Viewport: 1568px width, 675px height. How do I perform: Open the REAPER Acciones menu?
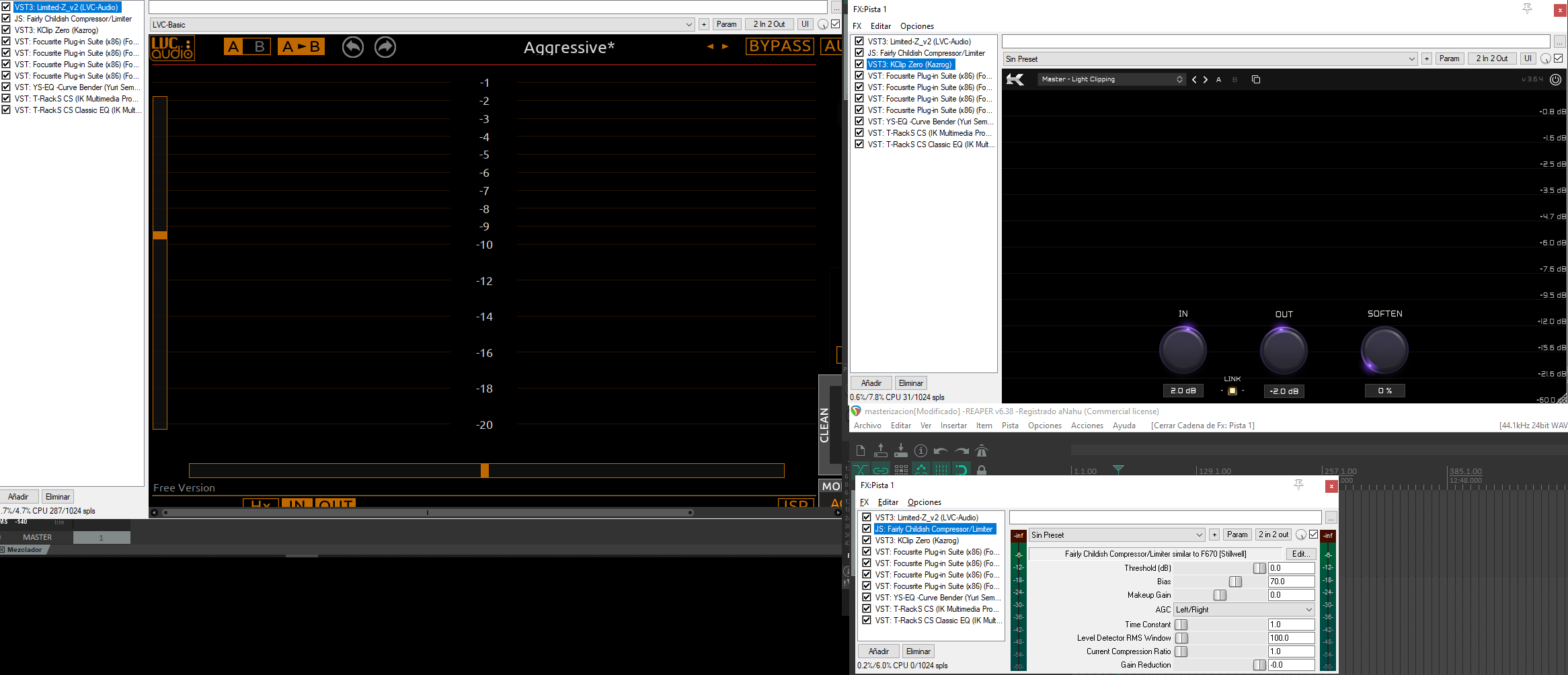click(1087, 426)
